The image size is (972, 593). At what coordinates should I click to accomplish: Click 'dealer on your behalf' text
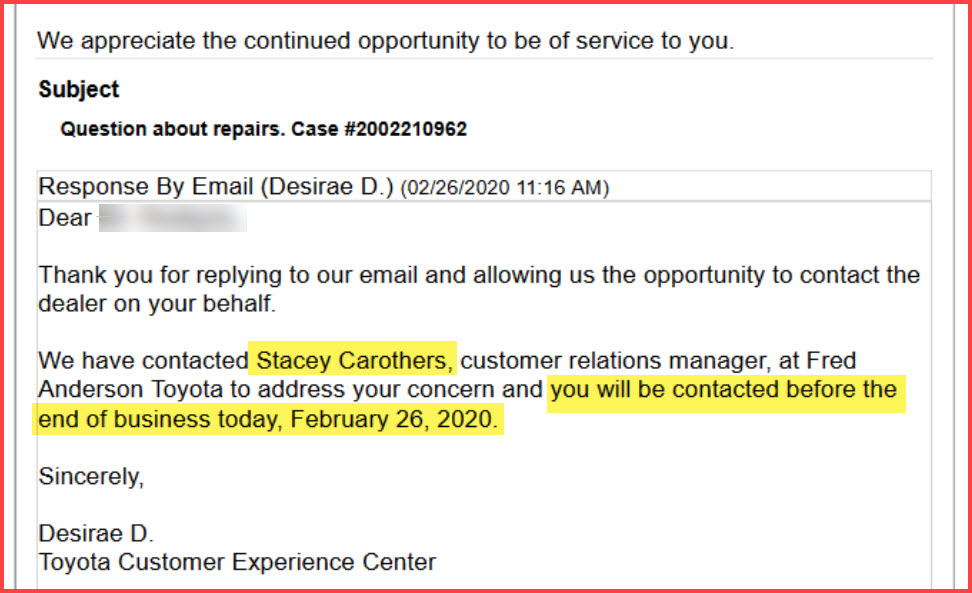(157, 304)
